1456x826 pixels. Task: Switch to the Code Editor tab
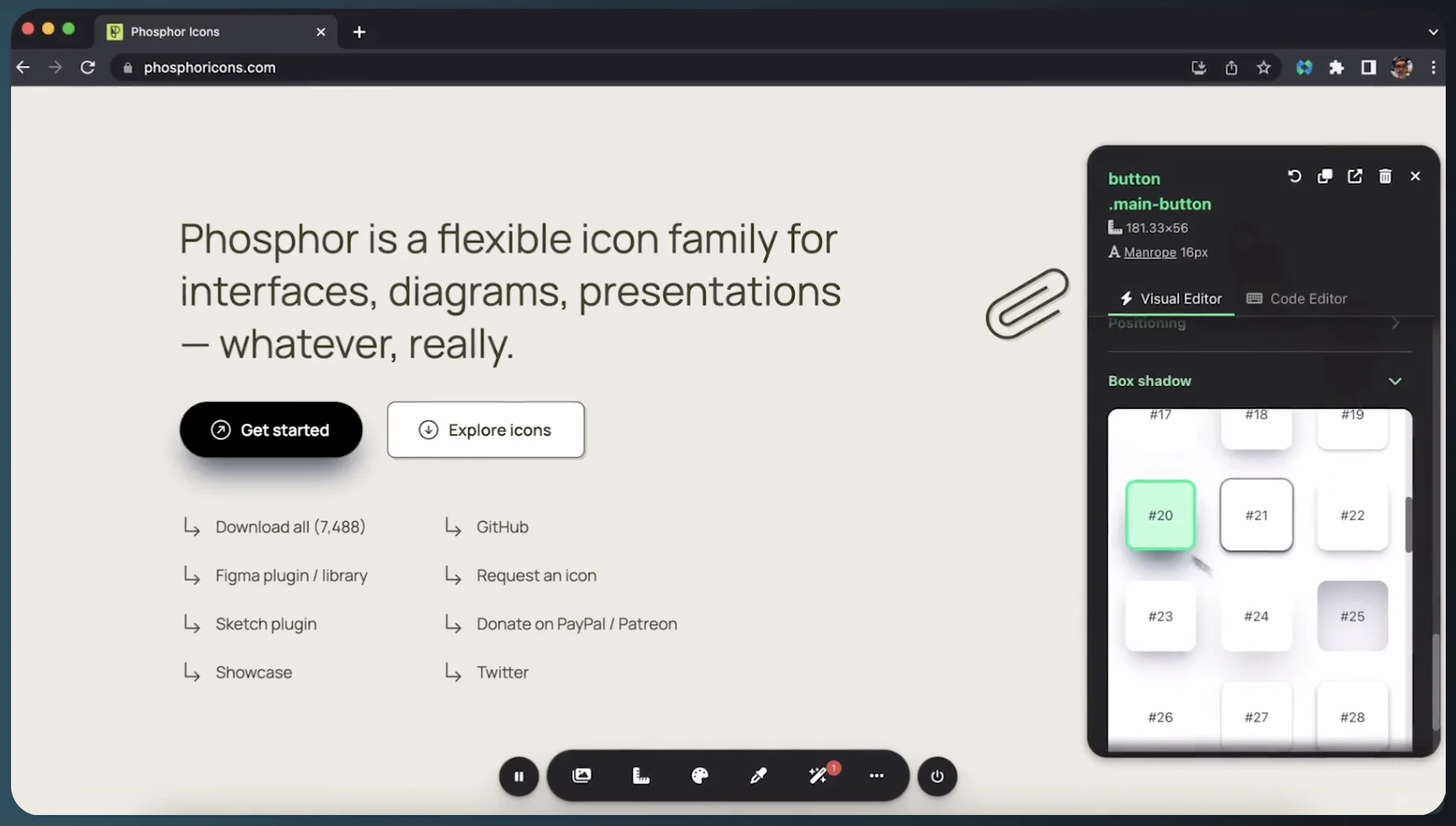1297,299
